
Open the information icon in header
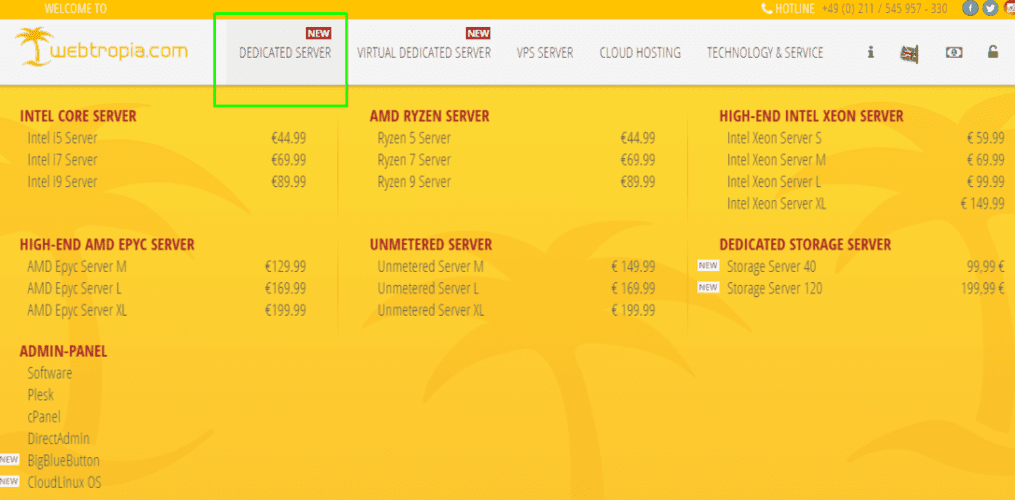871,52
